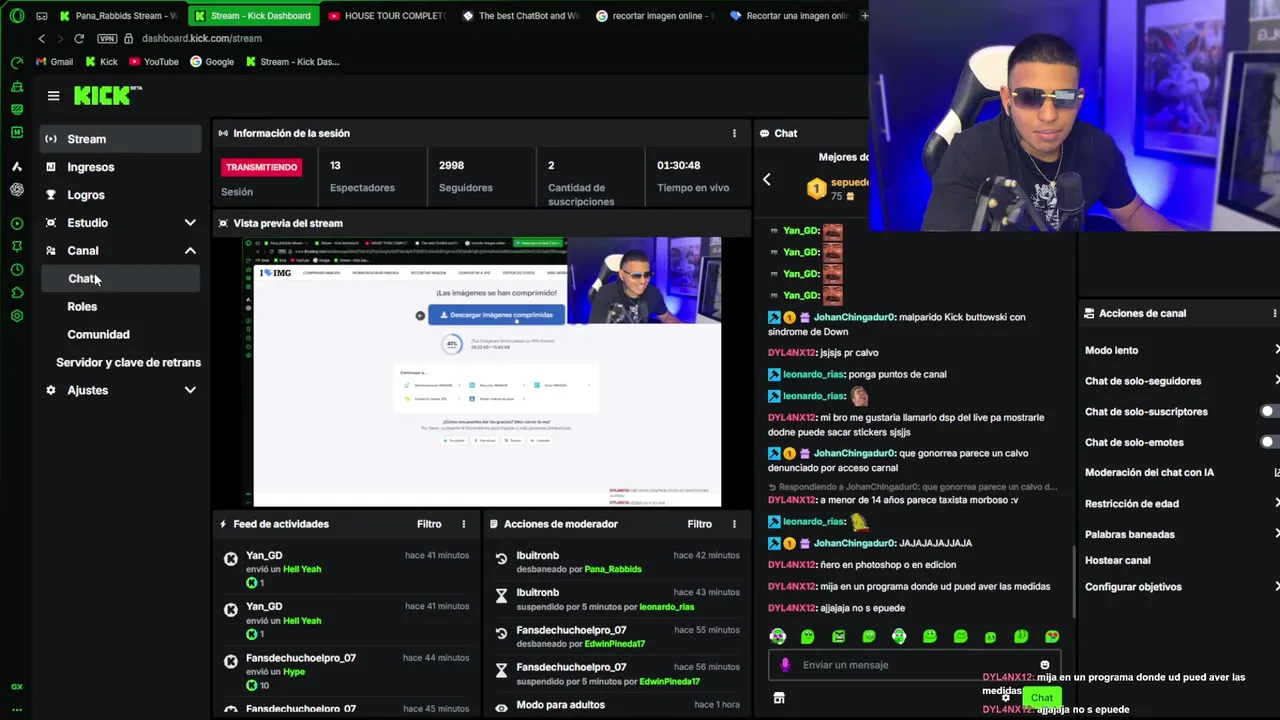Click the purple microphone icon in chat
1280x720 pixels.
[785, 665]
